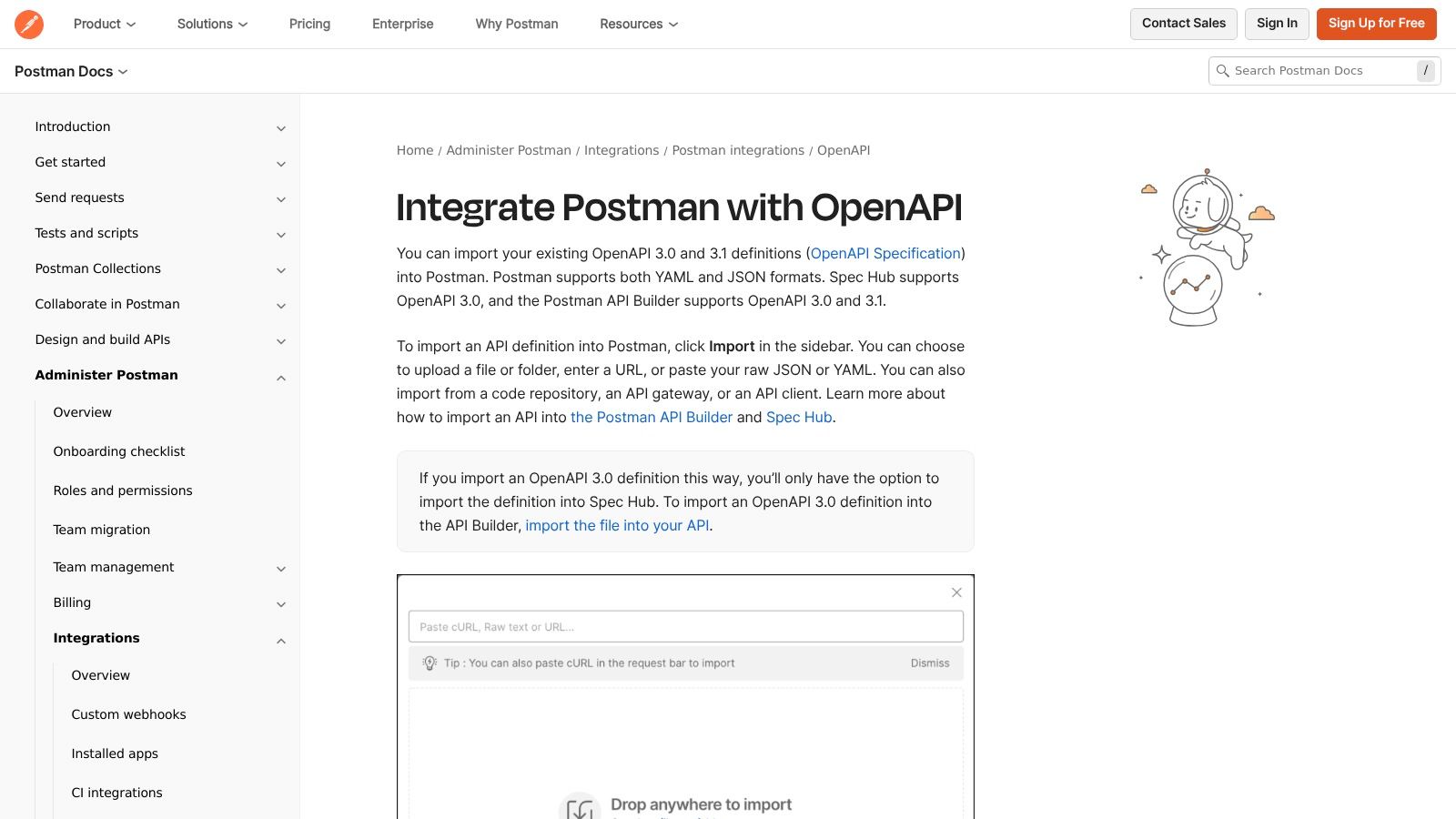1456x819 pixels.
Task: Open the Enterprise menu item
Action: [402, 25]
